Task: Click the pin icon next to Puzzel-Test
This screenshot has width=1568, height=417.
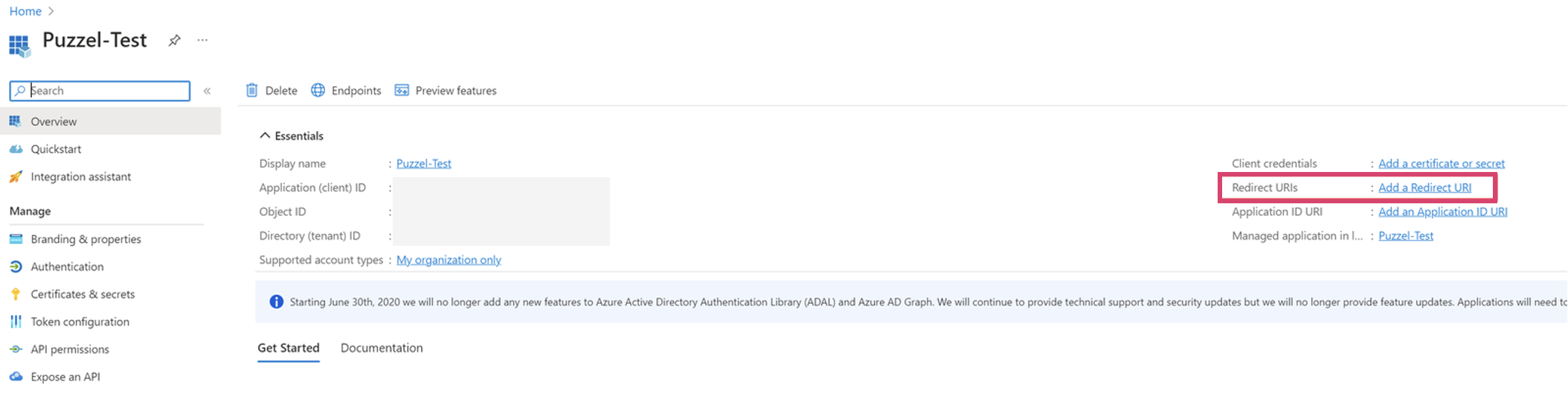Action: pyautogui.click(x=174, y=41)
